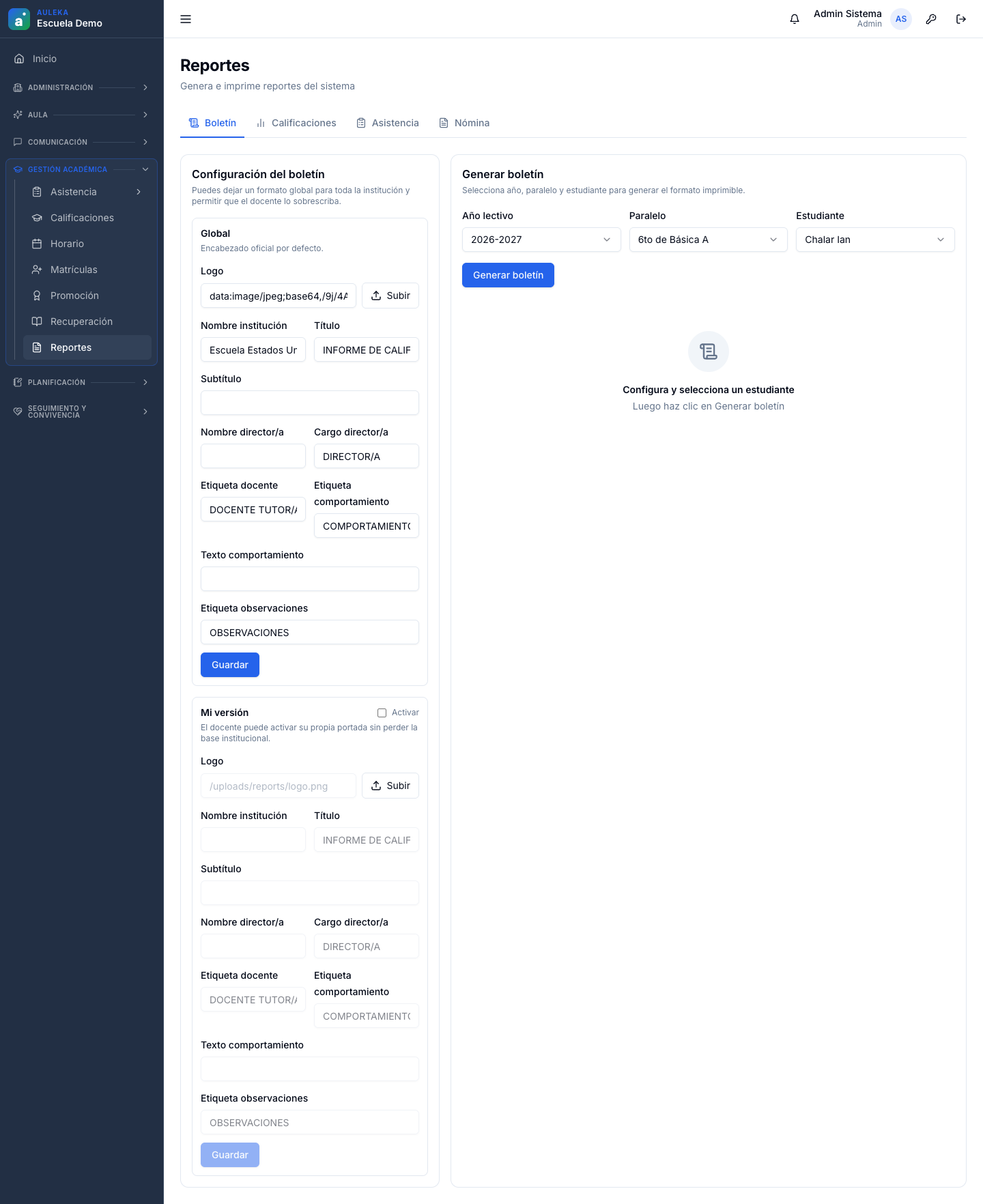Expand Seguimiento y Convivencia section
Viewport: 983px width, 1204px height.
tap(82, 412)
